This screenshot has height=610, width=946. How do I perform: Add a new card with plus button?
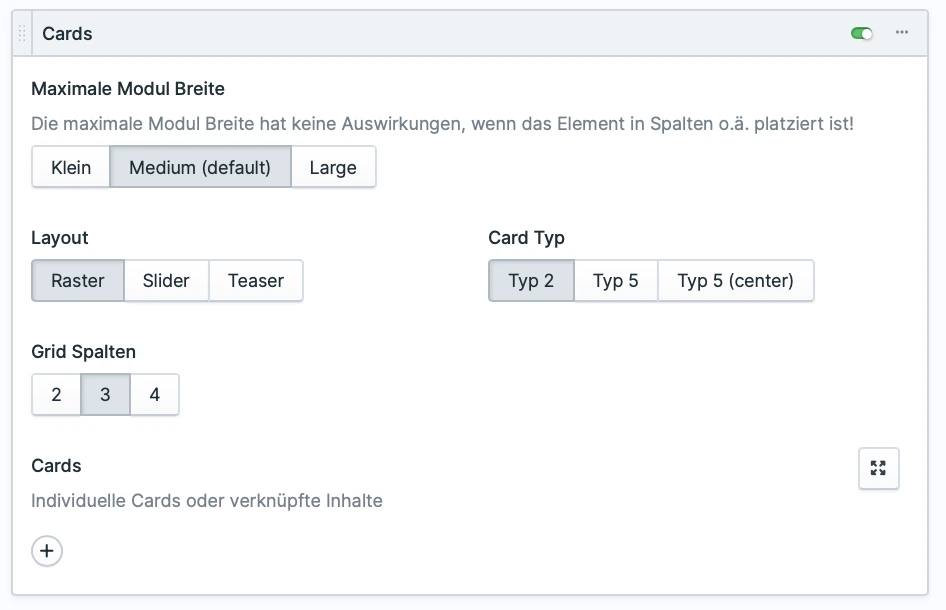47,551
